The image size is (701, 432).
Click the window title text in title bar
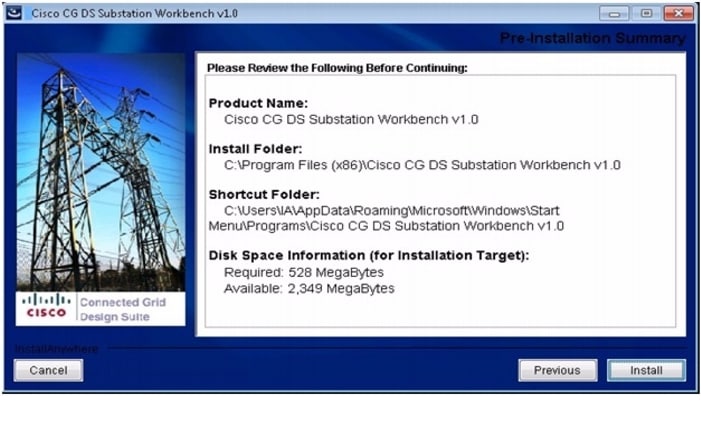tap(135, 13)
